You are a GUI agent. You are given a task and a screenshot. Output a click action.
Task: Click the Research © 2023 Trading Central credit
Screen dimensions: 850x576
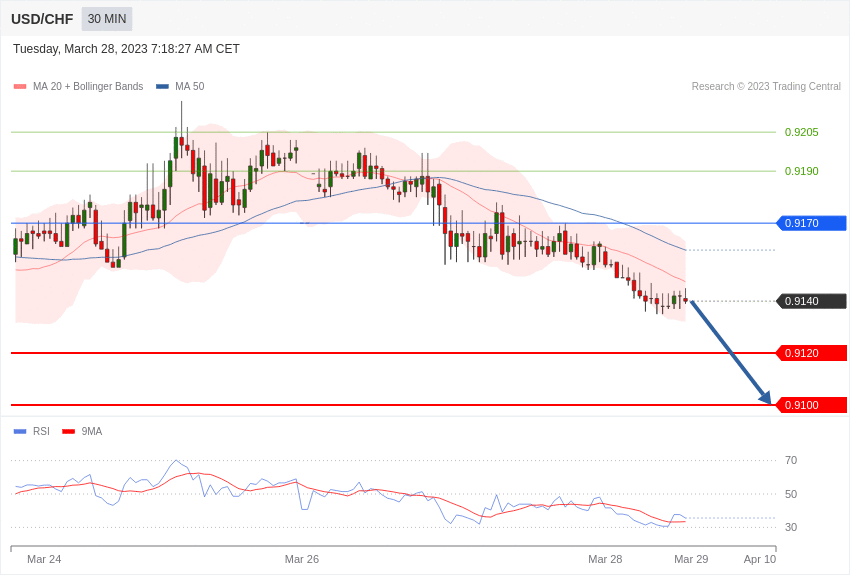[x=766, y=87]
